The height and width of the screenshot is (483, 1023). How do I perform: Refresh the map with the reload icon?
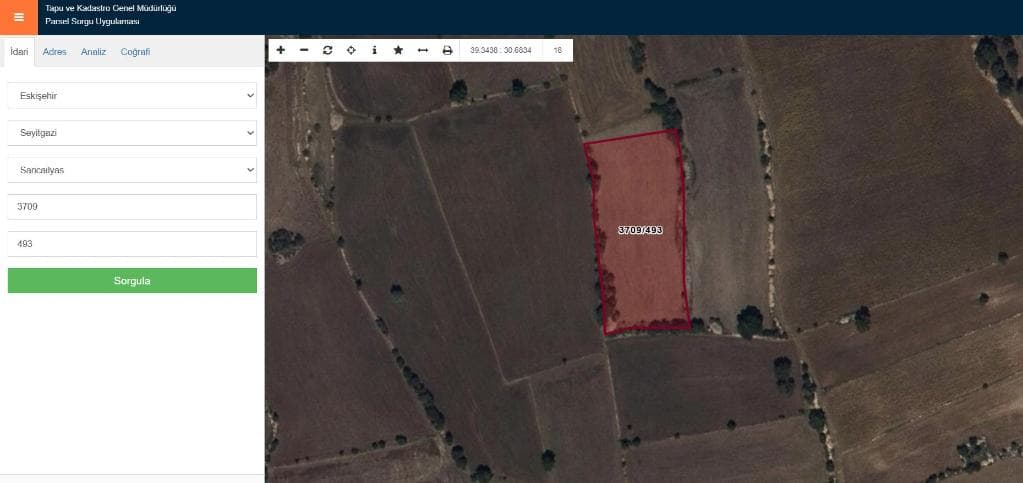(328, 50)
